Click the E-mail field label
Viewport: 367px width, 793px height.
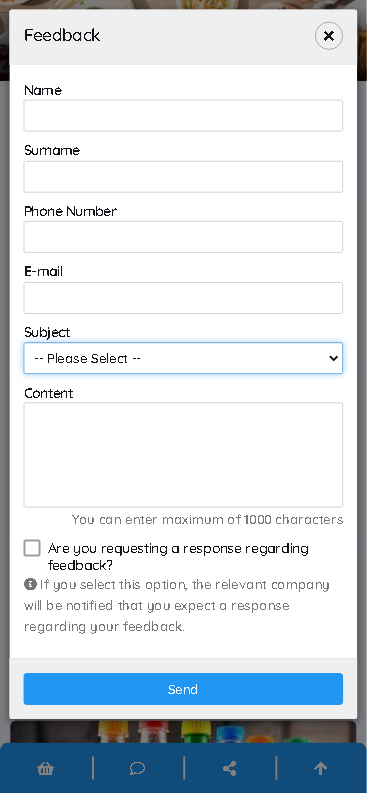point(43,272)
